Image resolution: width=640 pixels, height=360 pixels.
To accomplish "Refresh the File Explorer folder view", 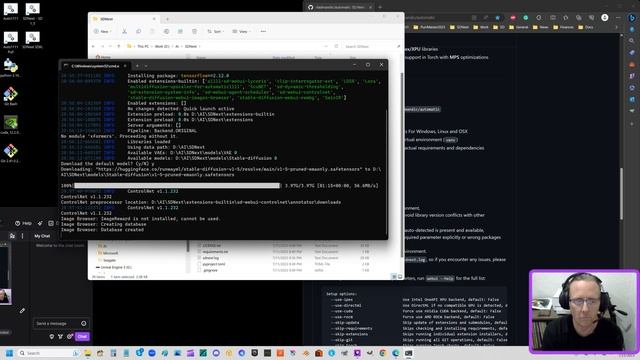I will point(336,47).
